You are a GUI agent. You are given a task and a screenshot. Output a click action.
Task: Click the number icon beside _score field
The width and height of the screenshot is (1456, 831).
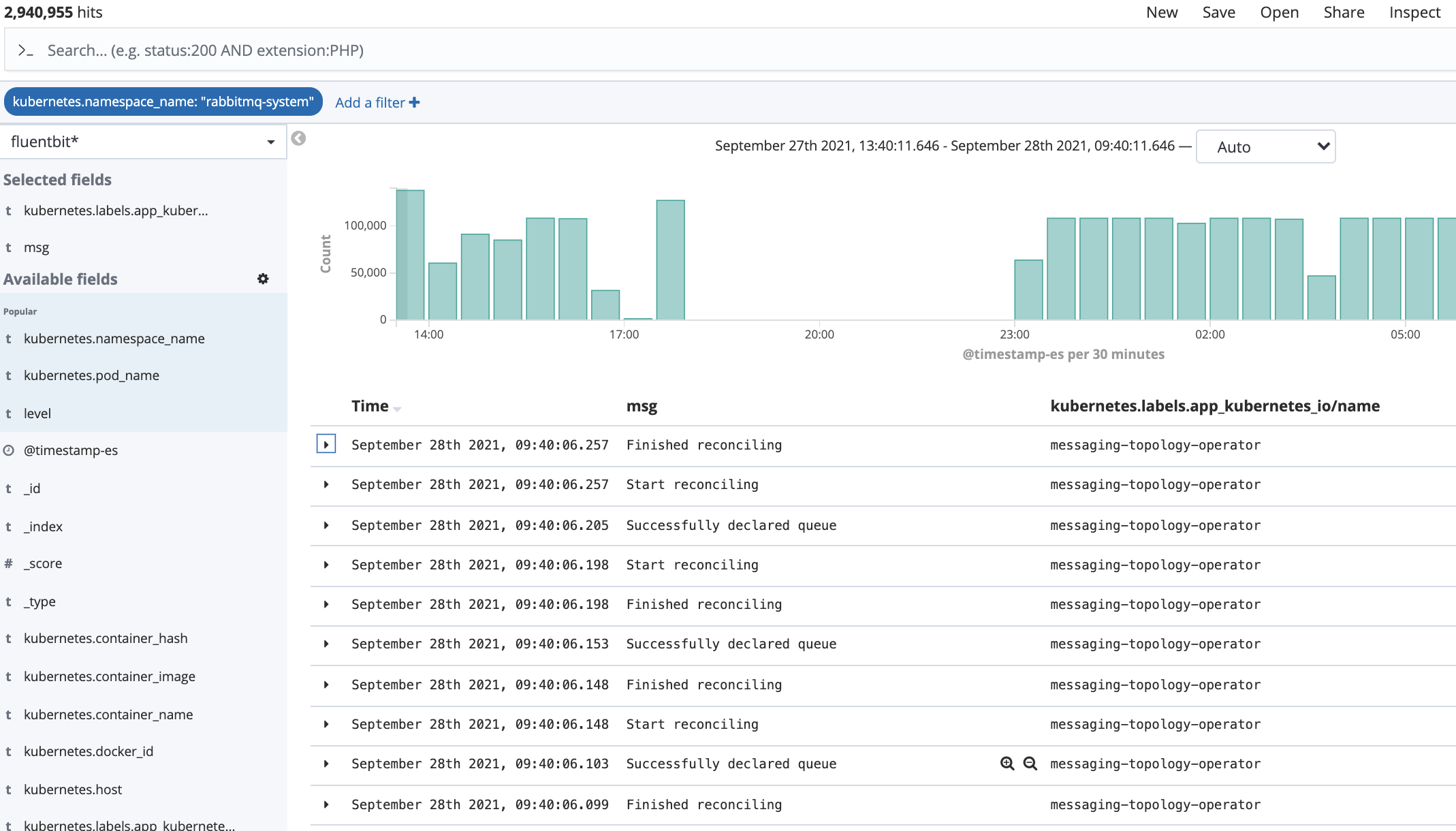pos(8,563)
